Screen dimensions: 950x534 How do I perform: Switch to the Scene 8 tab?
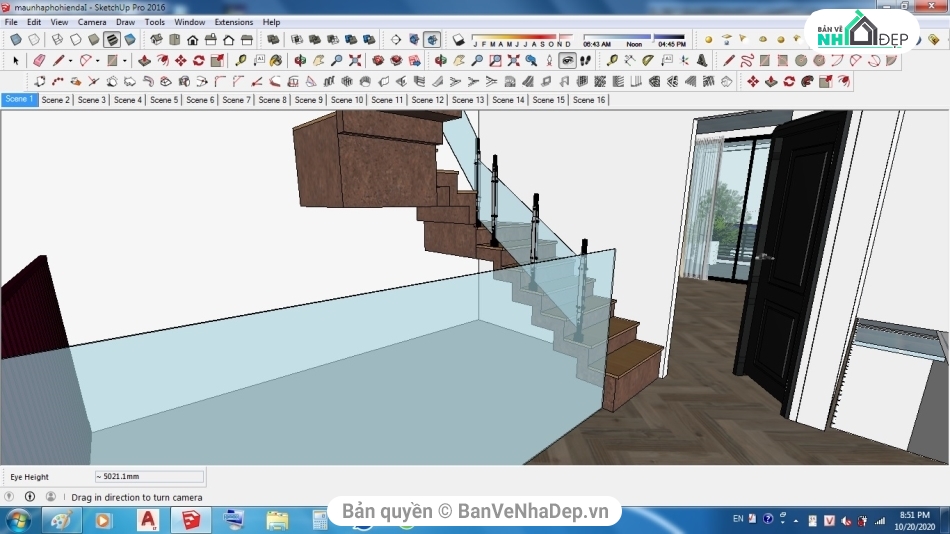point(273,100)
